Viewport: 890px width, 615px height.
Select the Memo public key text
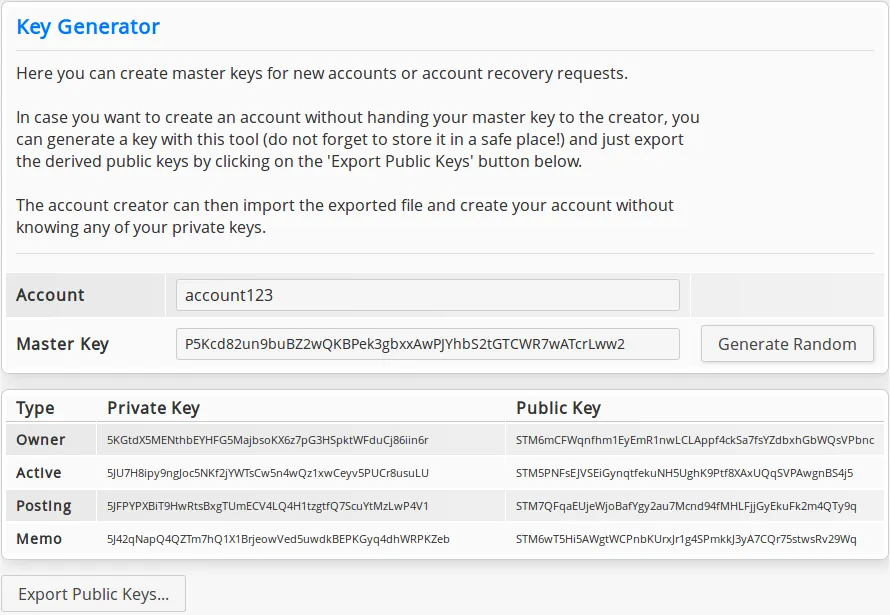(686, 538)
